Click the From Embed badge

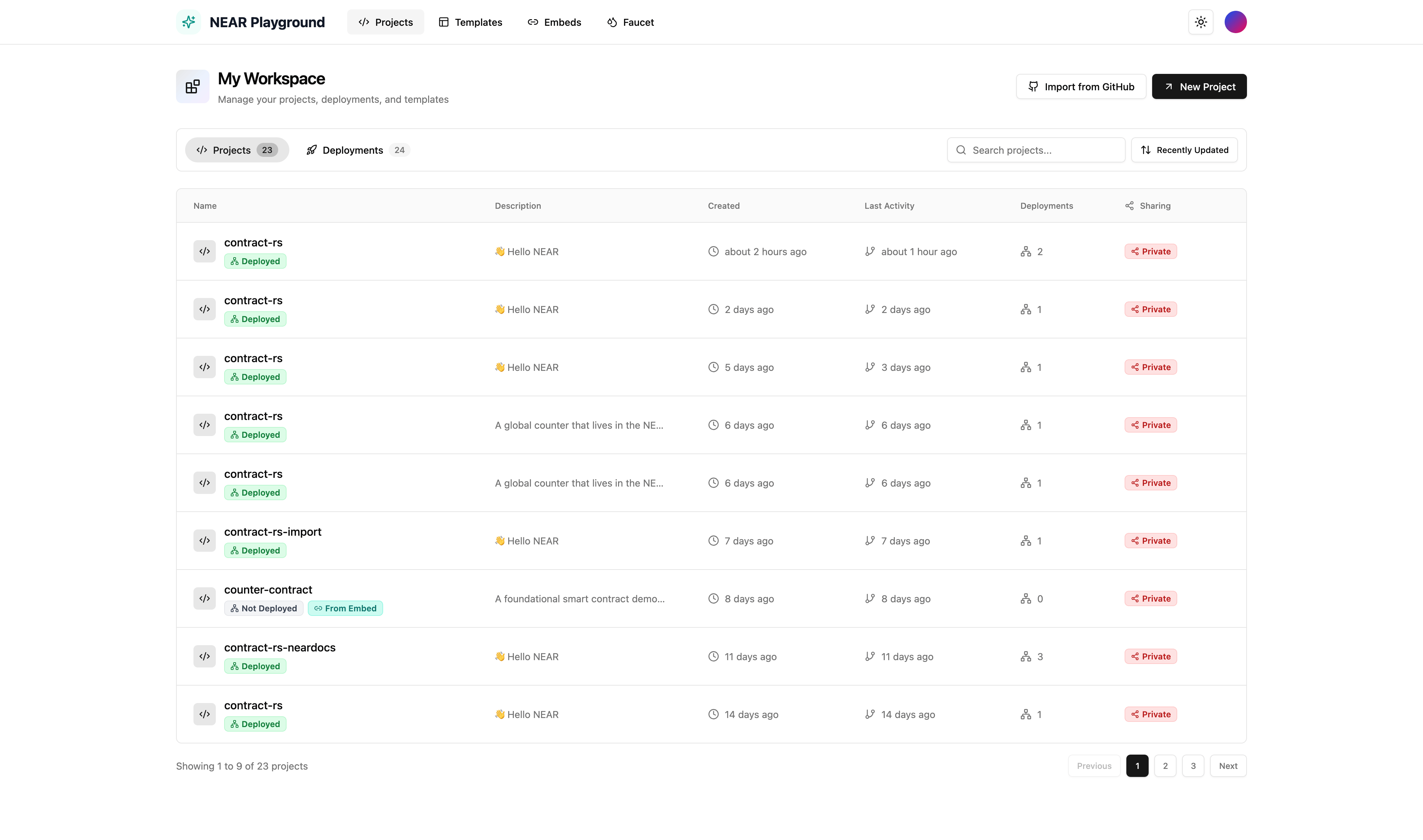(x=345, y=608)
